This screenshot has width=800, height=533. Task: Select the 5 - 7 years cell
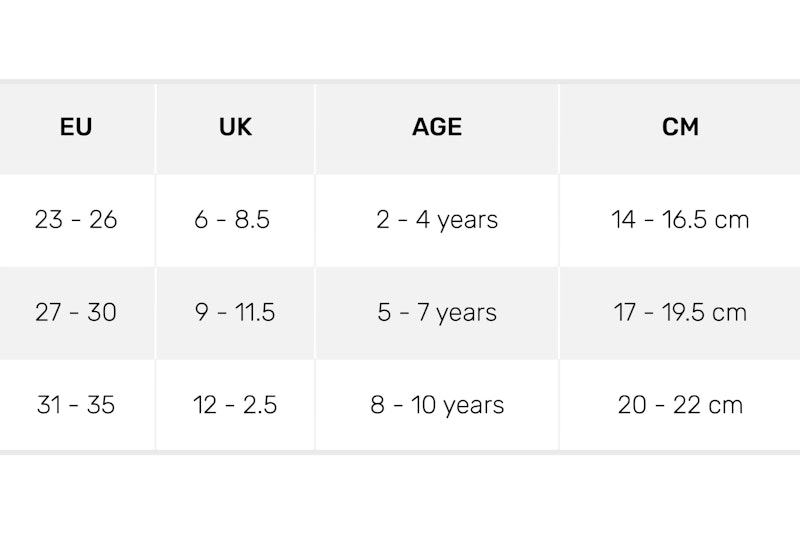(437, 313)
